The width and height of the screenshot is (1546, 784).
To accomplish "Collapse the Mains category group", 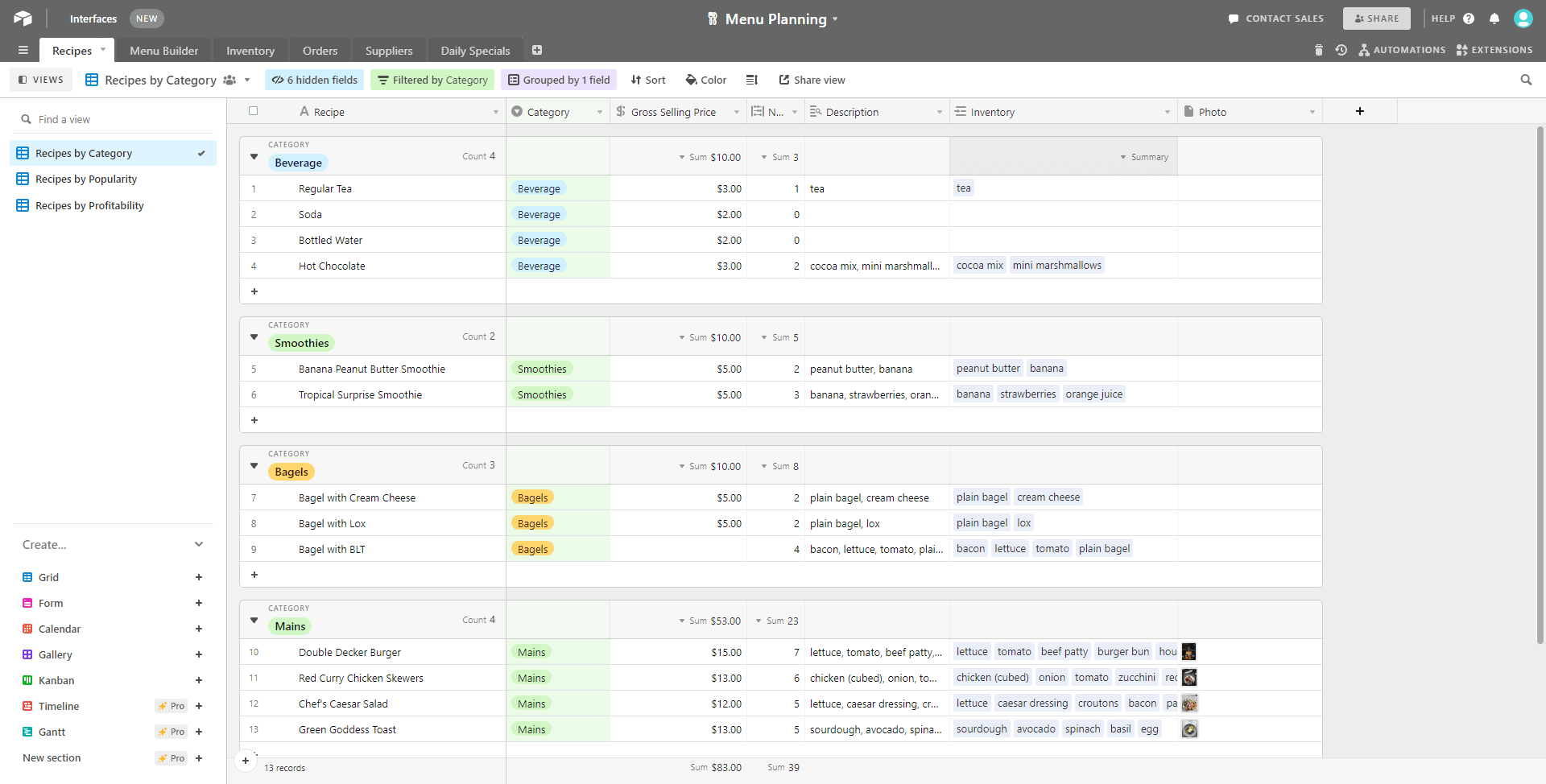I will click(x=254, y=621).
